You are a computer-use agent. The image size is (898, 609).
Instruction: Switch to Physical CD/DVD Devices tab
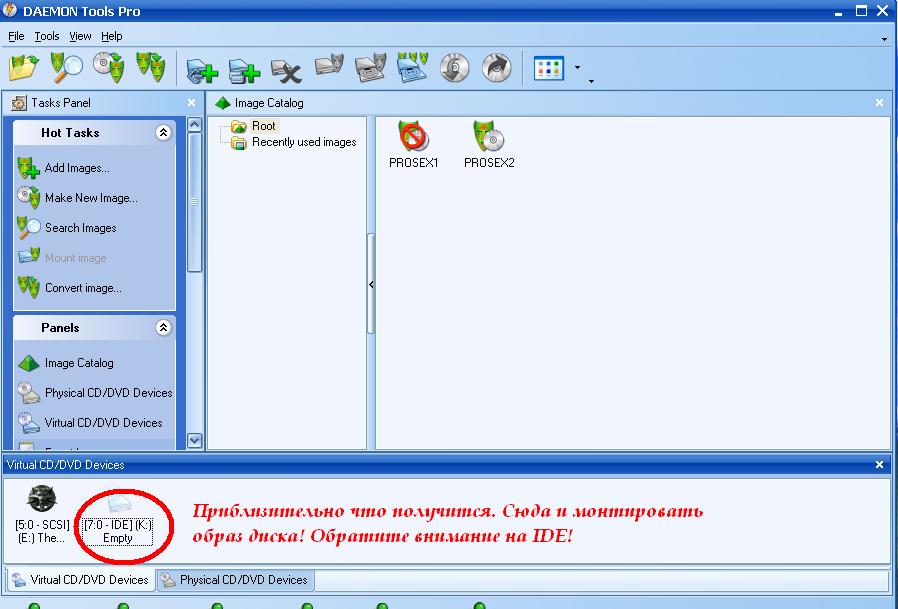pyautogui.click(x=235, y=579)
